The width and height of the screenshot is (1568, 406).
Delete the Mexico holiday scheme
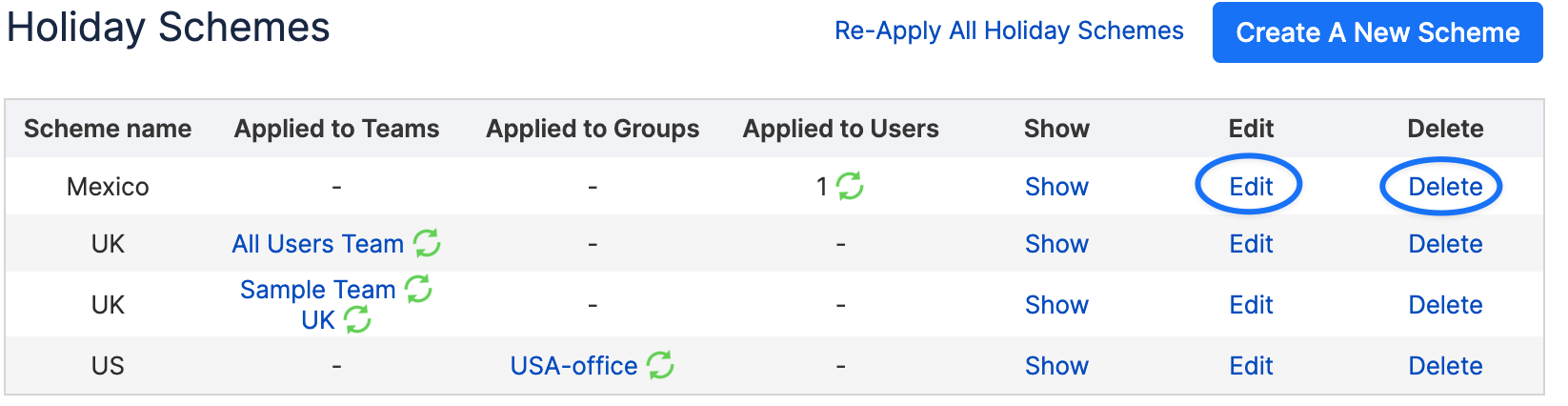[1445, 187]
